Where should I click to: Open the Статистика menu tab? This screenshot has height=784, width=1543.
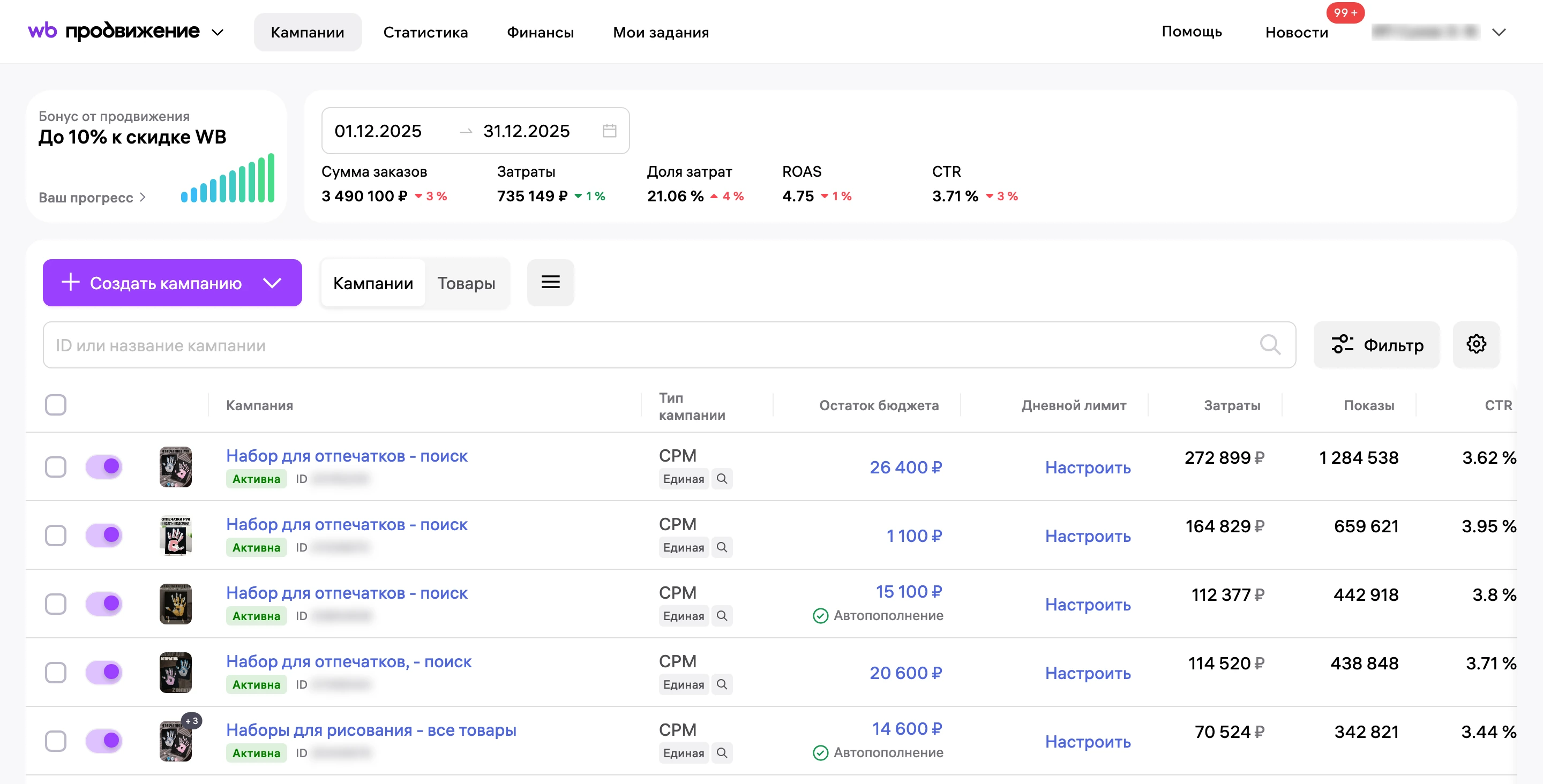(425, 32)
